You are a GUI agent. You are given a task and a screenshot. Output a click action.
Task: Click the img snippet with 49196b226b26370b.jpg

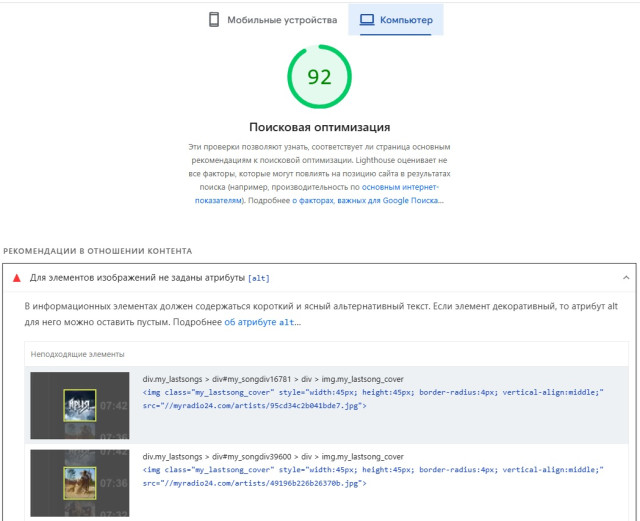pos(373,476)
